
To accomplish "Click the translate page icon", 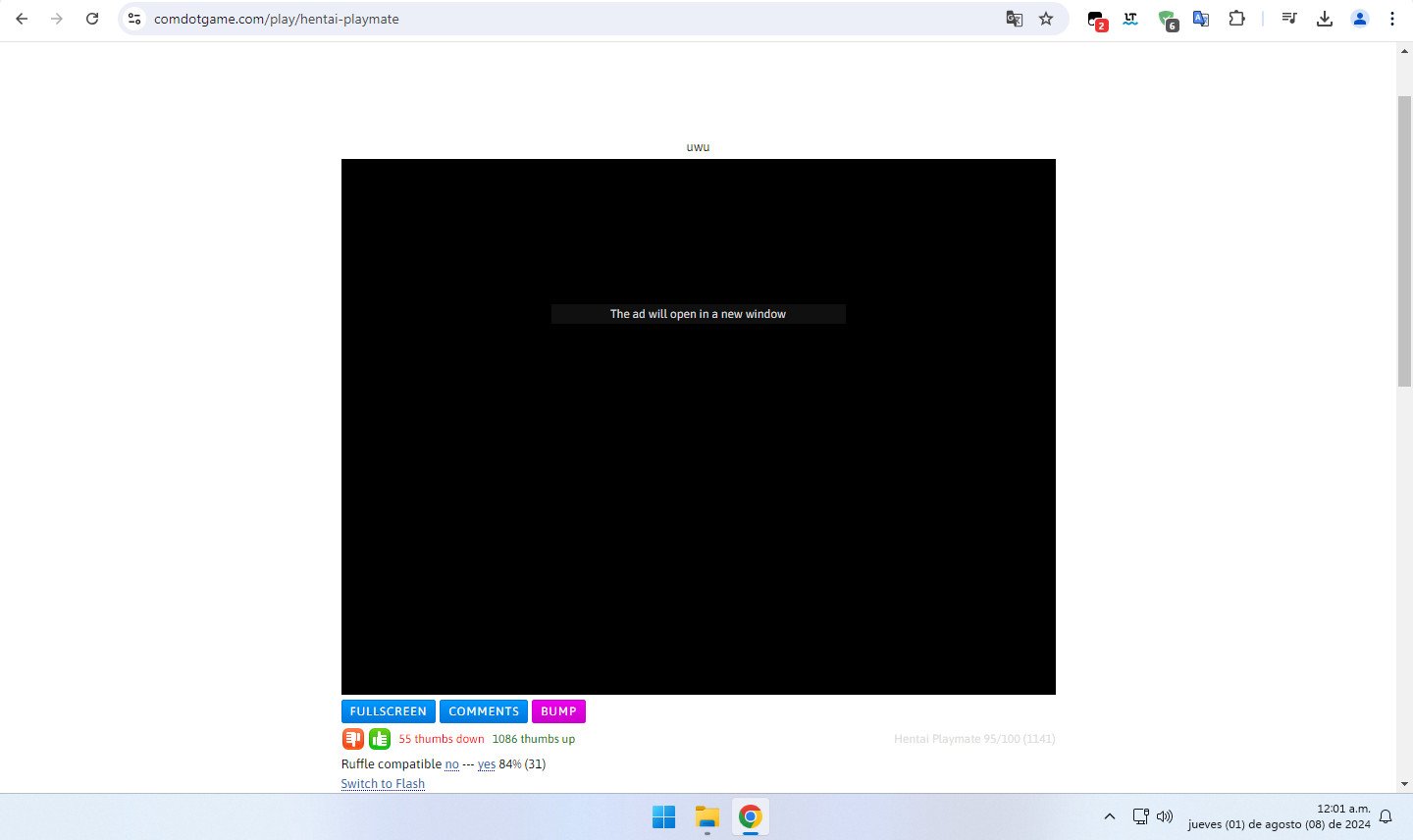I will coord(1015,19).
